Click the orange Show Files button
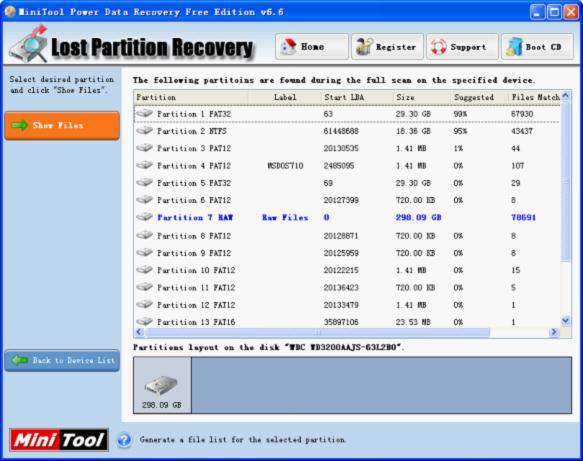 coord(62,125)
